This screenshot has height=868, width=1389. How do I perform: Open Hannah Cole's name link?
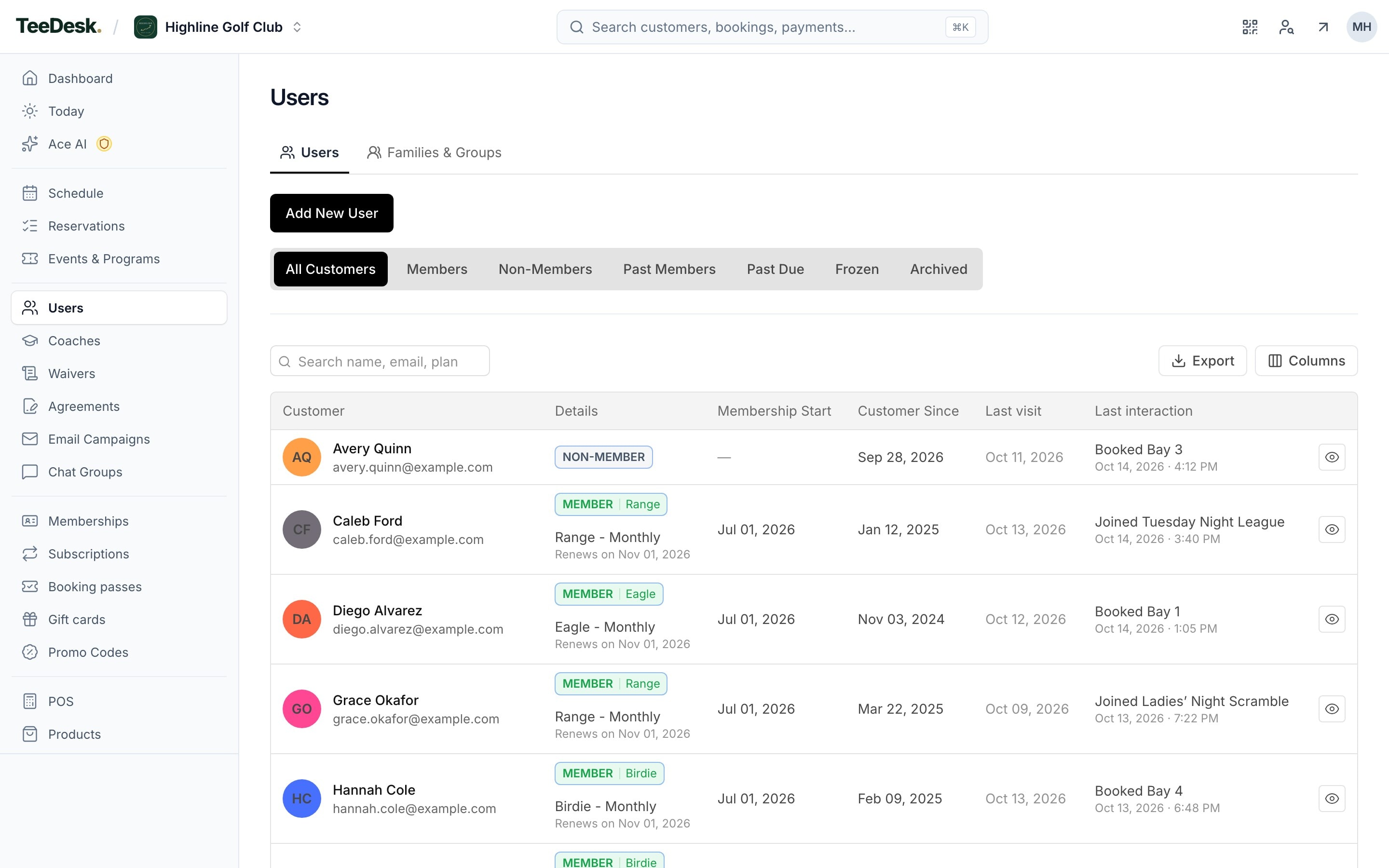click(374, 790)
